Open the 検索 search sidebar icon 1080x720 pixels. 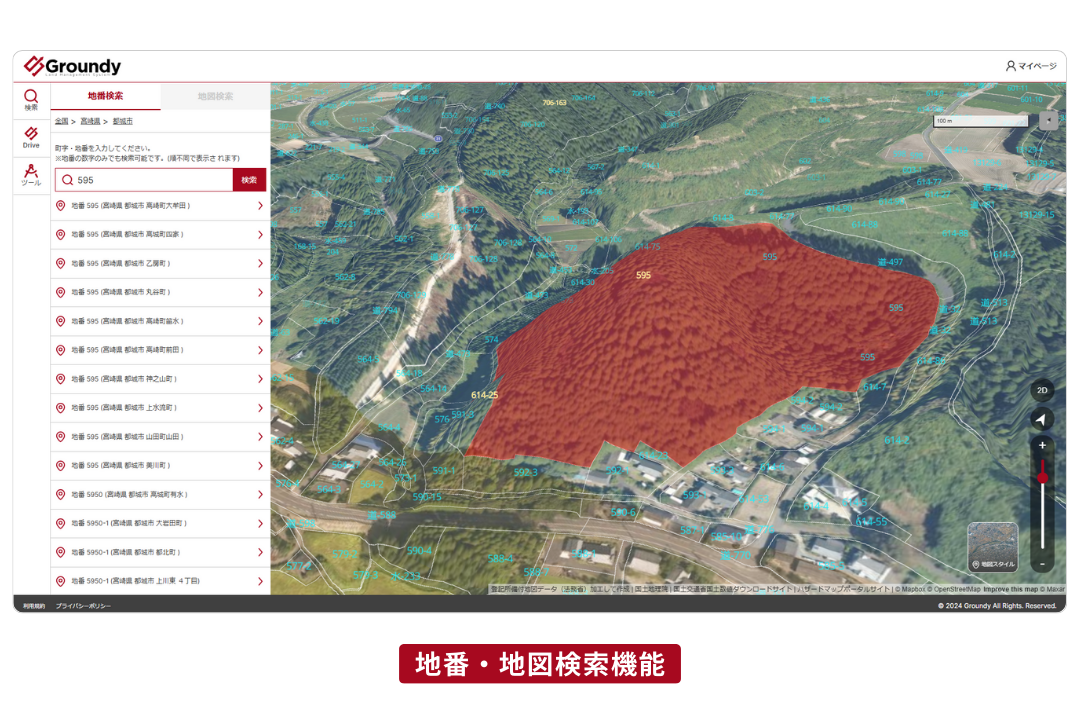coord(31,100)
